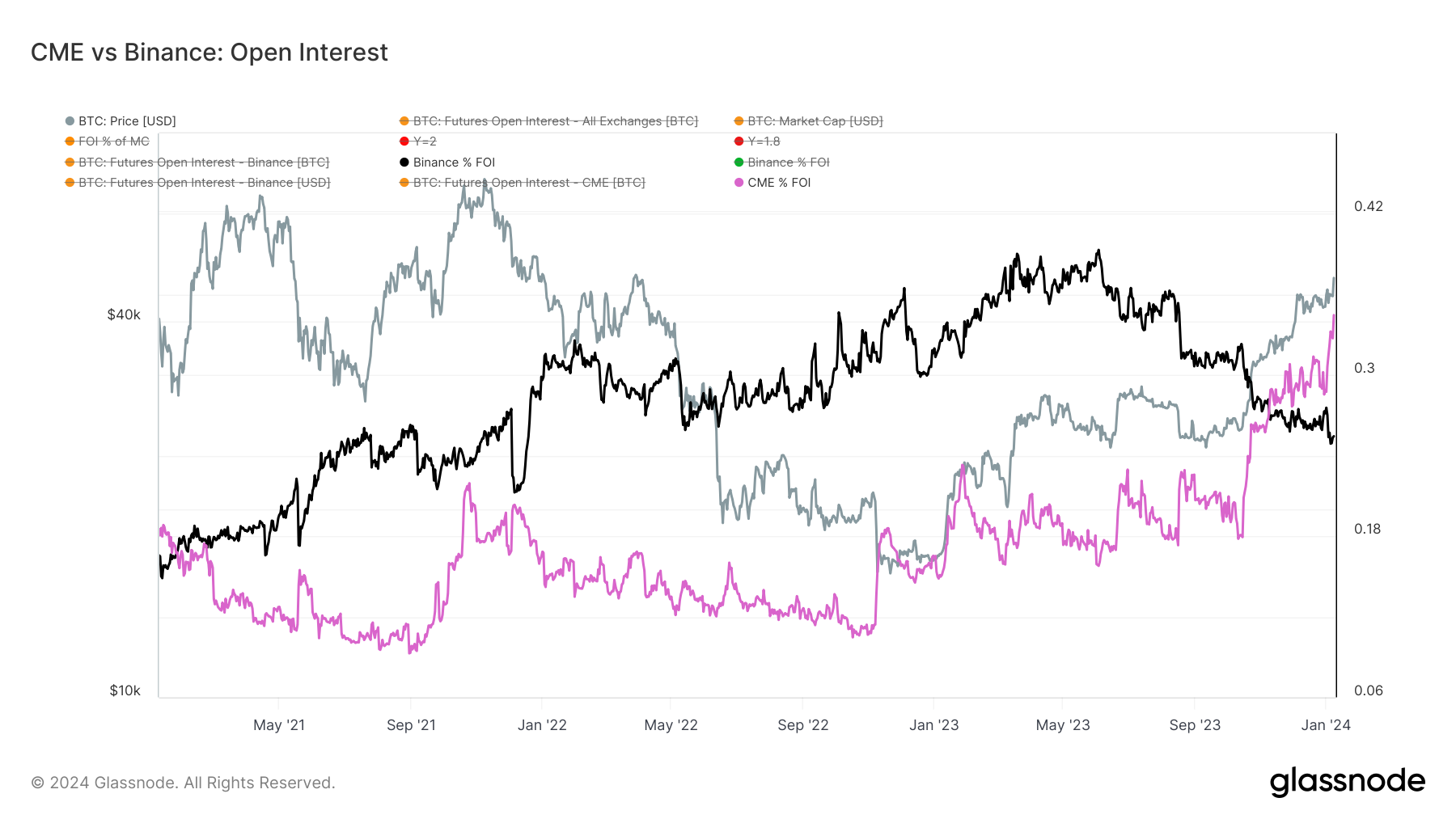1456x819 pixels.
Task: Hide the black Binance % FOI series
Action: 454,163
